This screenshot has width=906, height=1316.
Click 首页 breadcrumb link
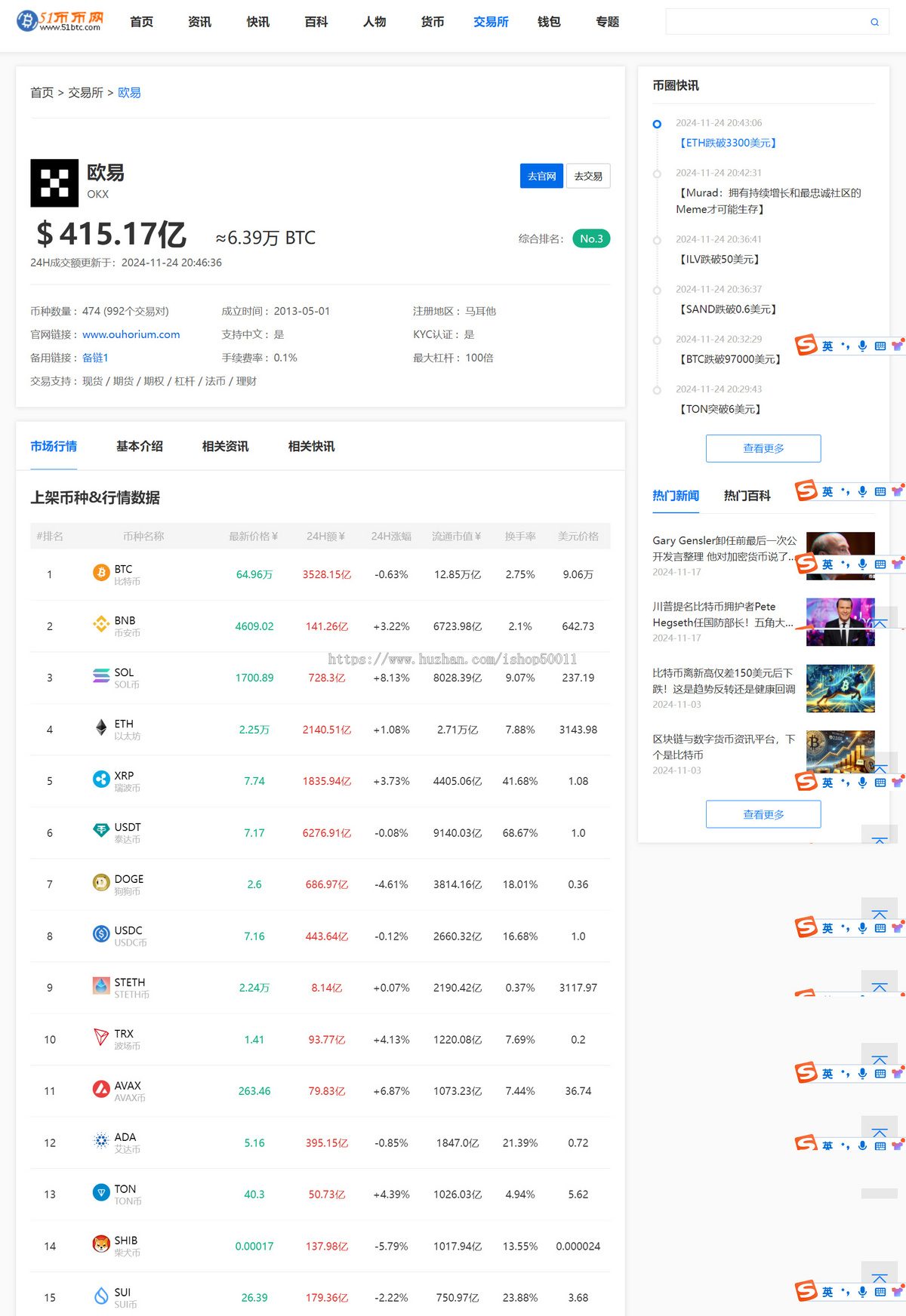tap(42, 92)
